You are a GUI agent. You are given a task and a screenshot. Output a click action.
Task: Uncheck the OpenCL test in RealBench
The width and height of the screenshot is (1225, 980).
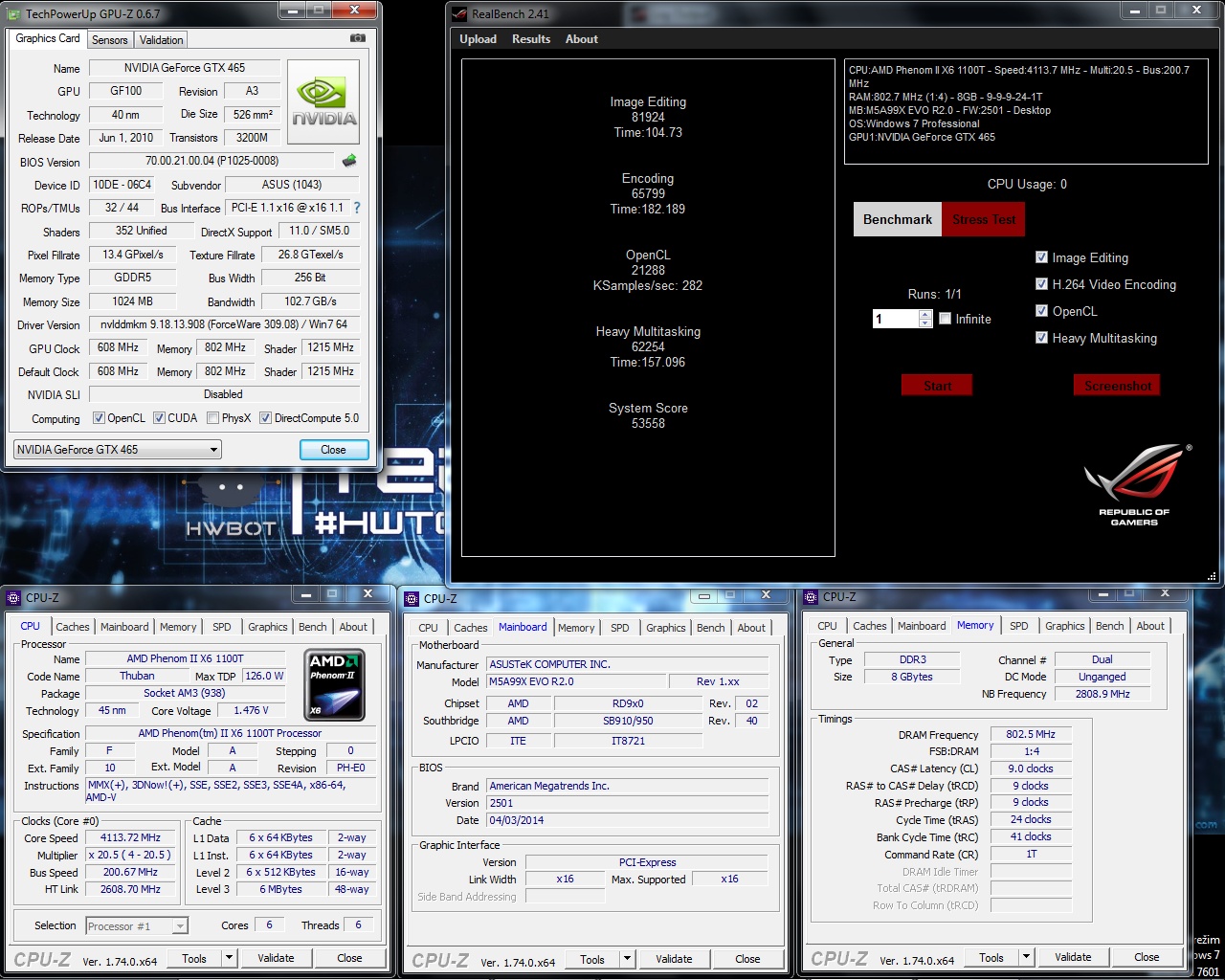tap(1041, 311)
